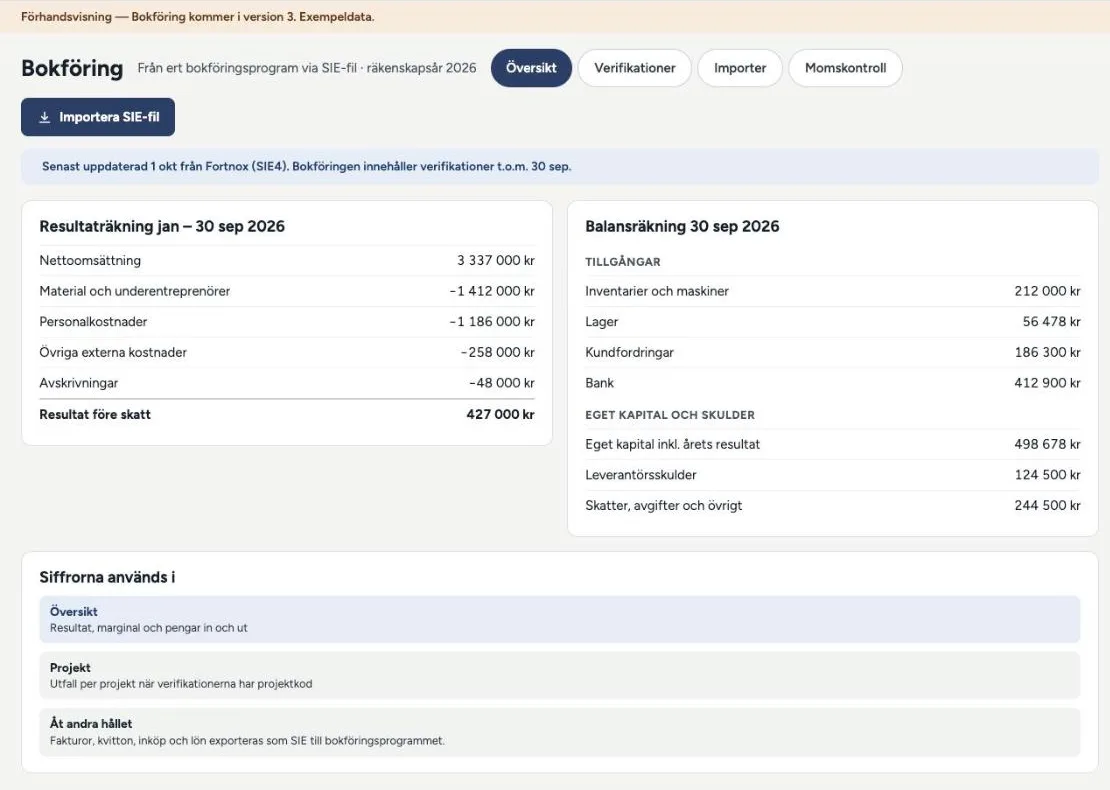Click the Personalkostnader label

pyautogui.click(x=93, y=321)
